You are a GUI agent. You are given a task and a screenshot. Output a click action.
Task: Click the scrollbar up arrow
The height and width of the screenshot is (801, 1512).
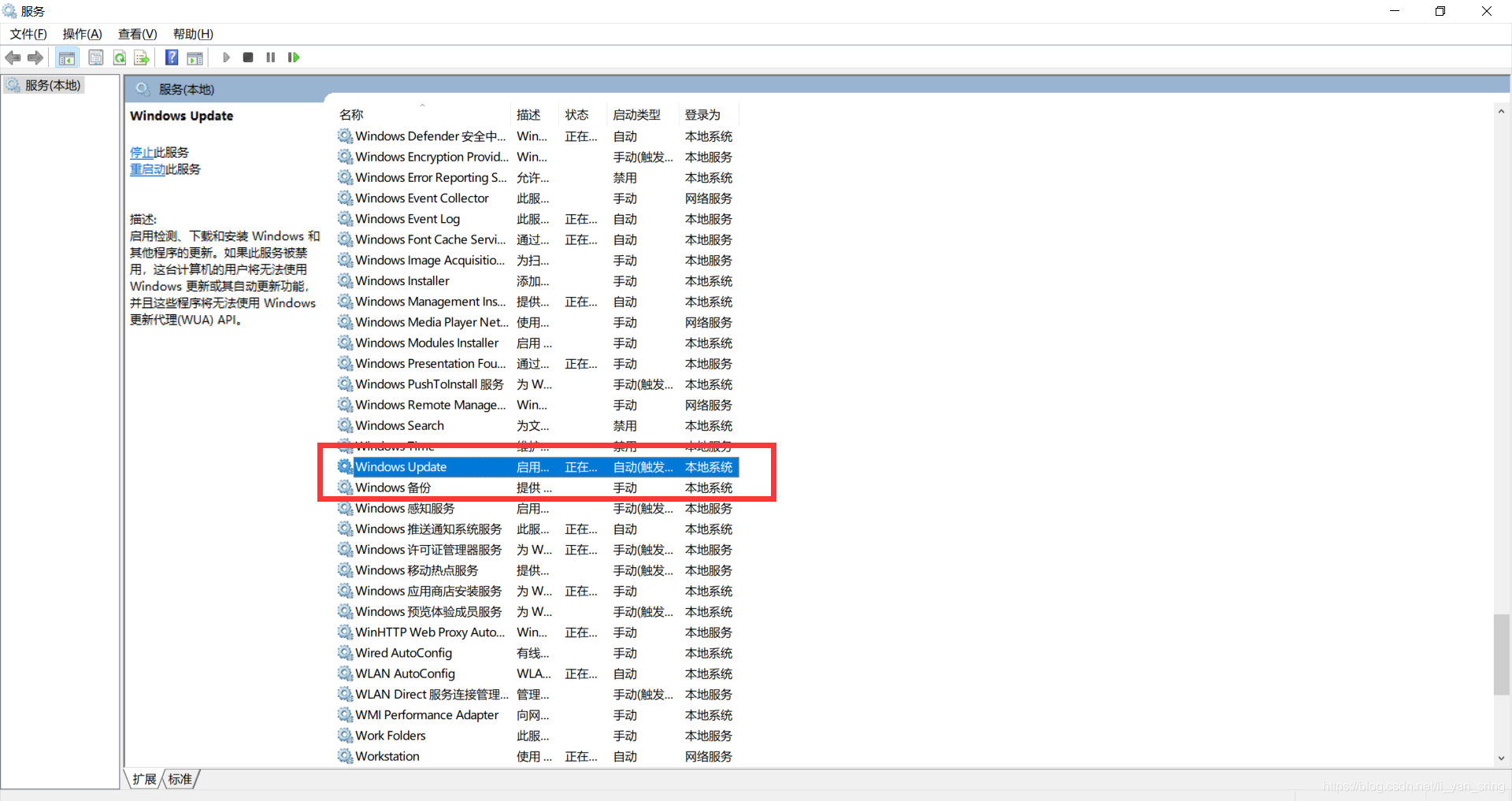[x=1501, y=111]
